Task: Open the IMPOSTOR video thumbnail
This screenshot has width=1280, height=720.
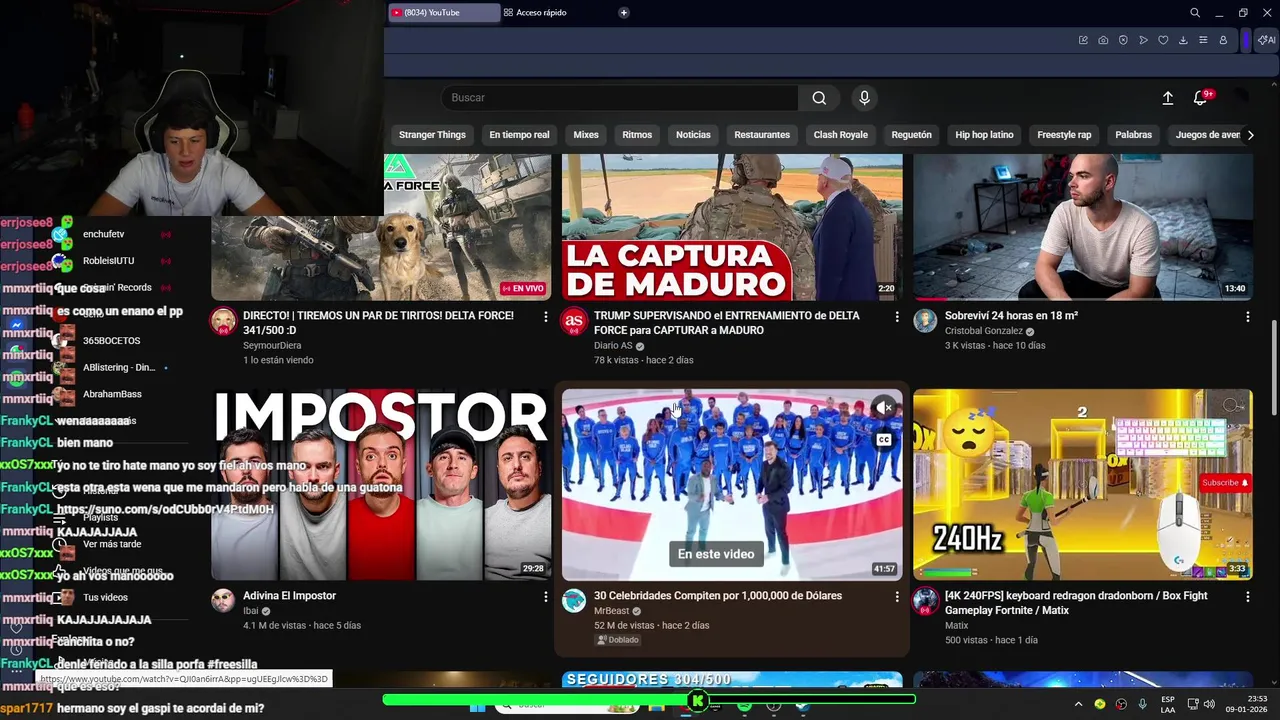Action: [x=381, y=485]
